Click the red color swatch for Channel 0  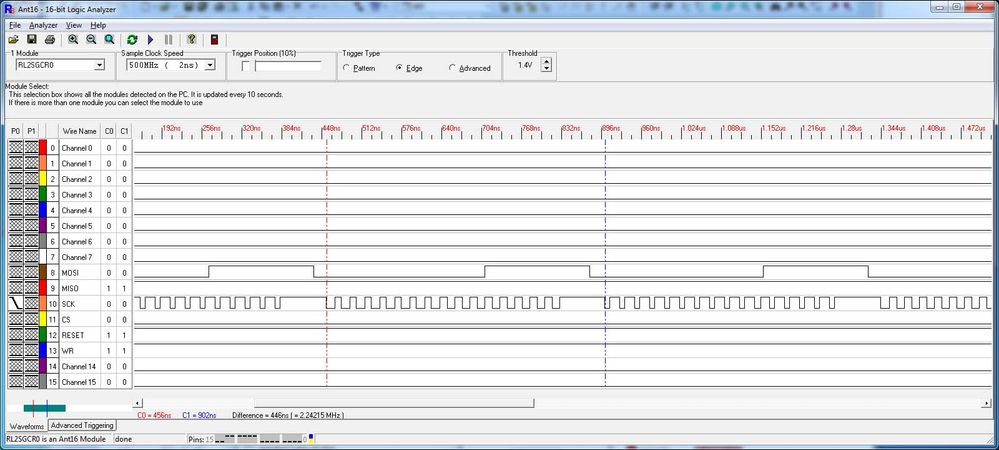pyautogui.click(x=43, y=148)
